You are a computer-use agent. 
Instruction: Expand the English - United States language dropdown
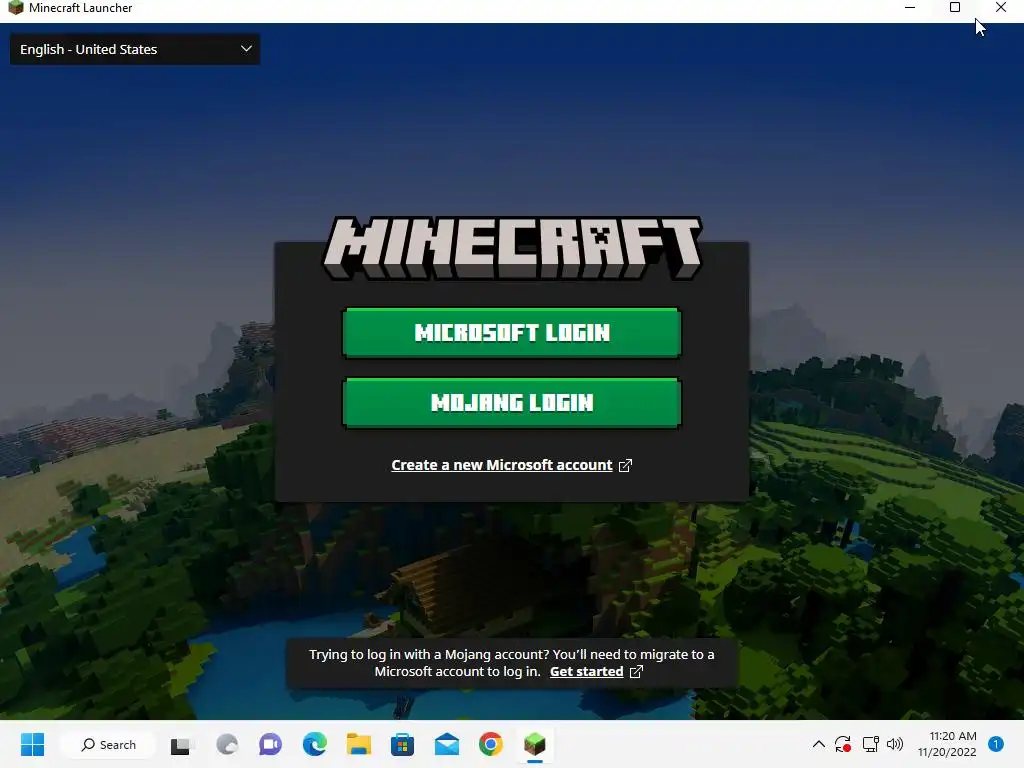(135, 50)
